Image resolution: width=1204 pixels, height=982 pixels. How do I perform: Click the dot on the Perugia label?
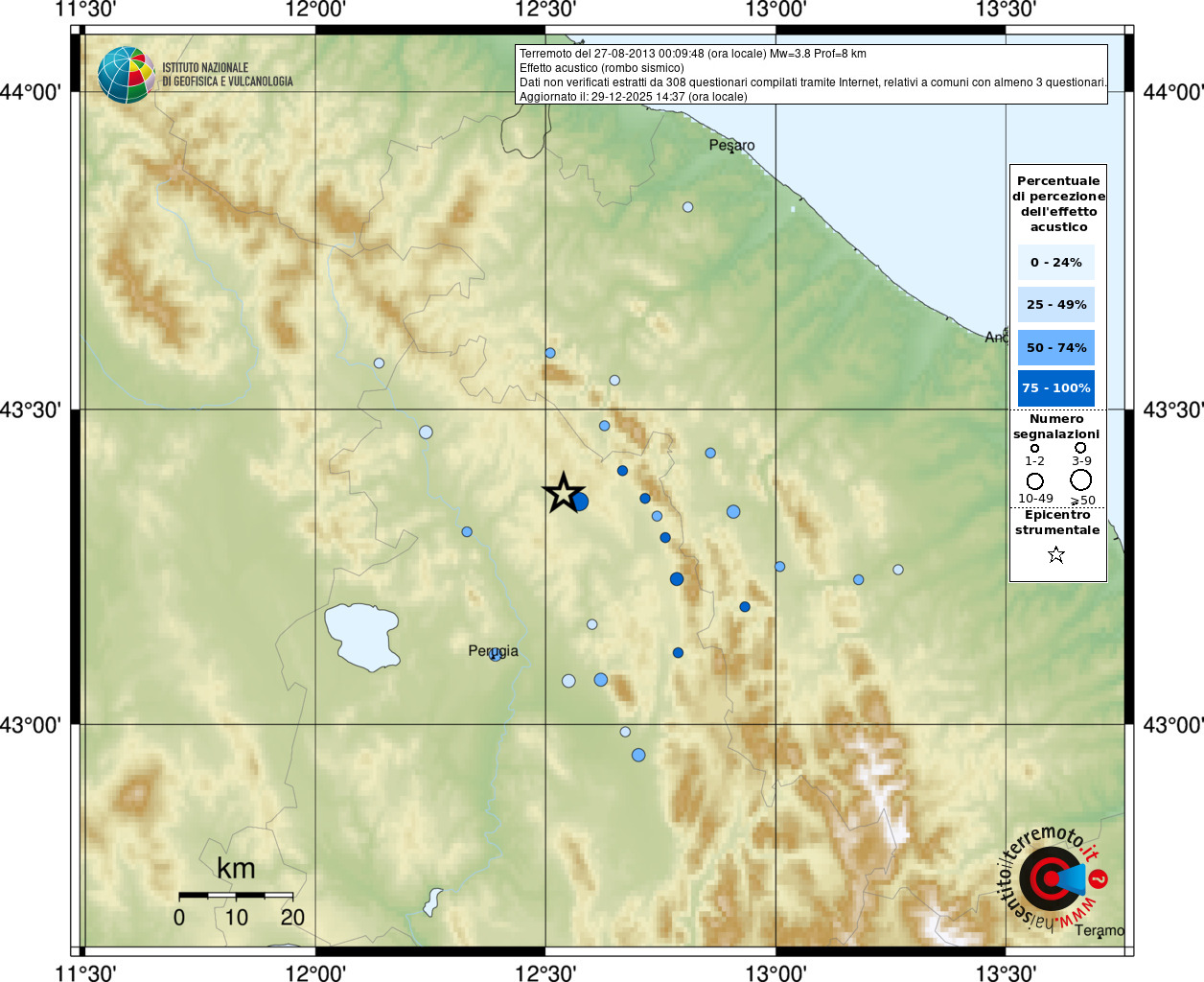point(495,655)
